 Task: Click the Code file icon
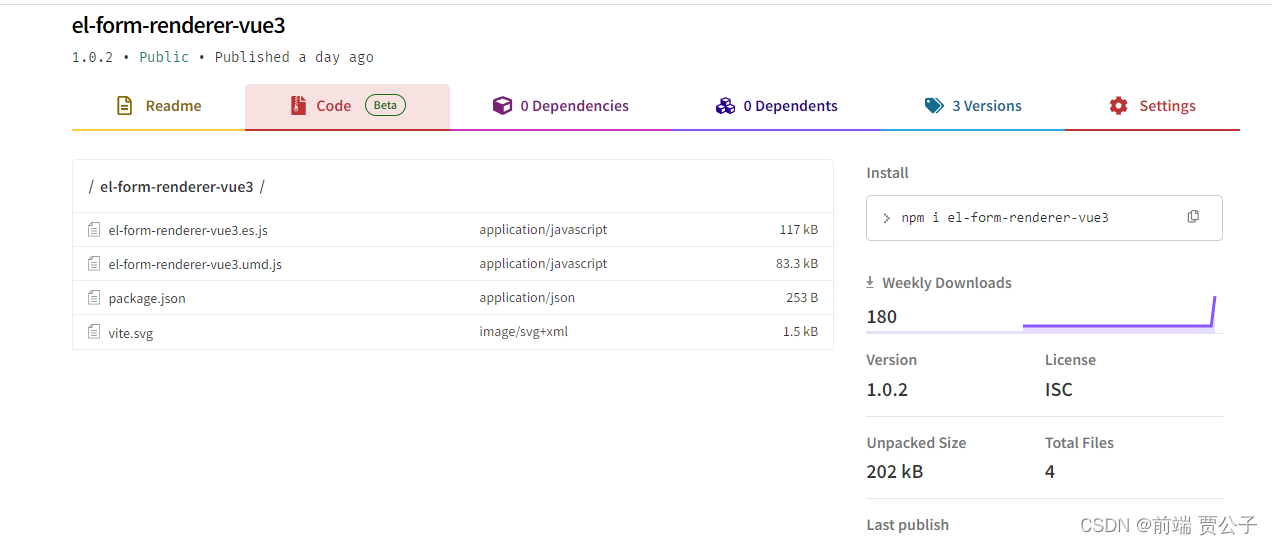point(298,106)
